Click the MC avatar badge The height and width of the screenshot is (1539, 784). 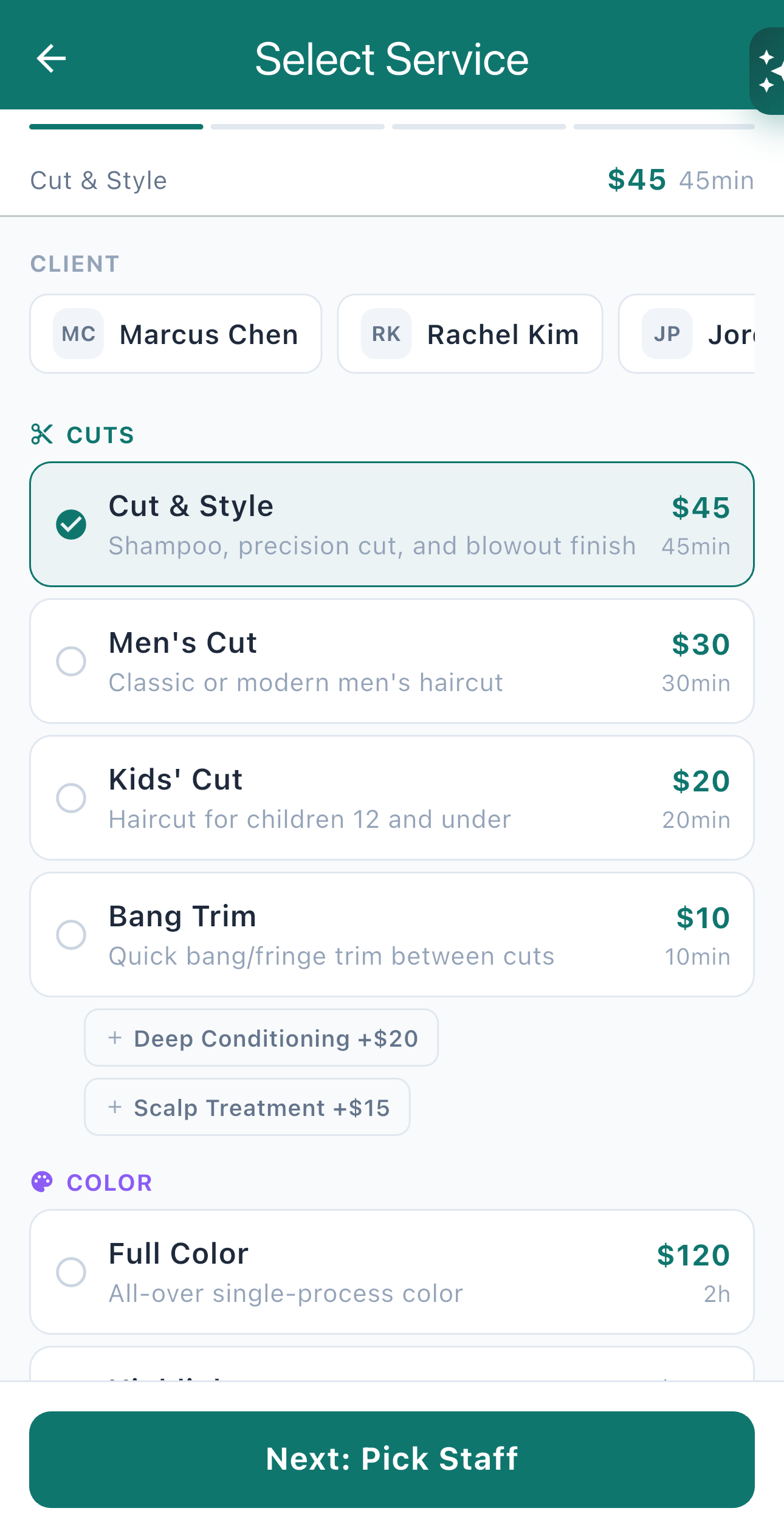[x=78, y=334]
